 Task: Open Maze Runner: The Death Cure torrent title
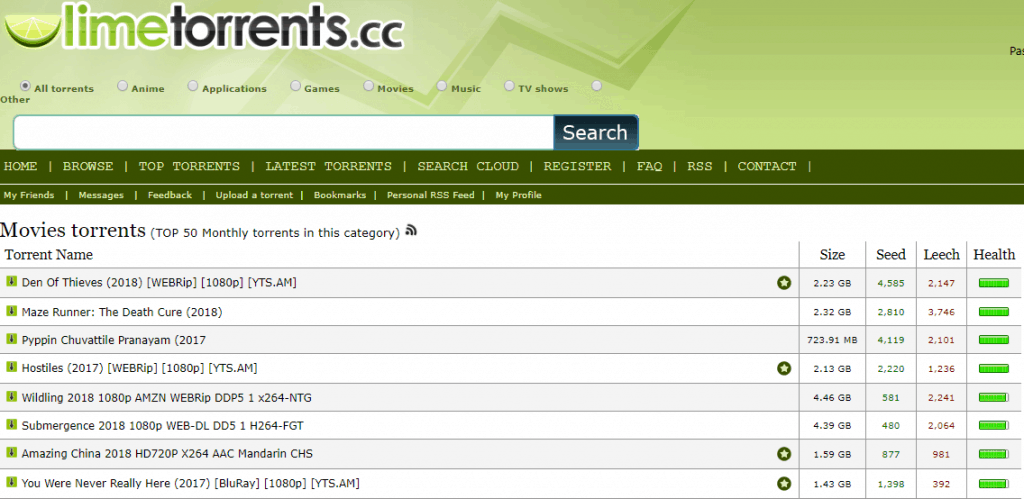(121, 312)
